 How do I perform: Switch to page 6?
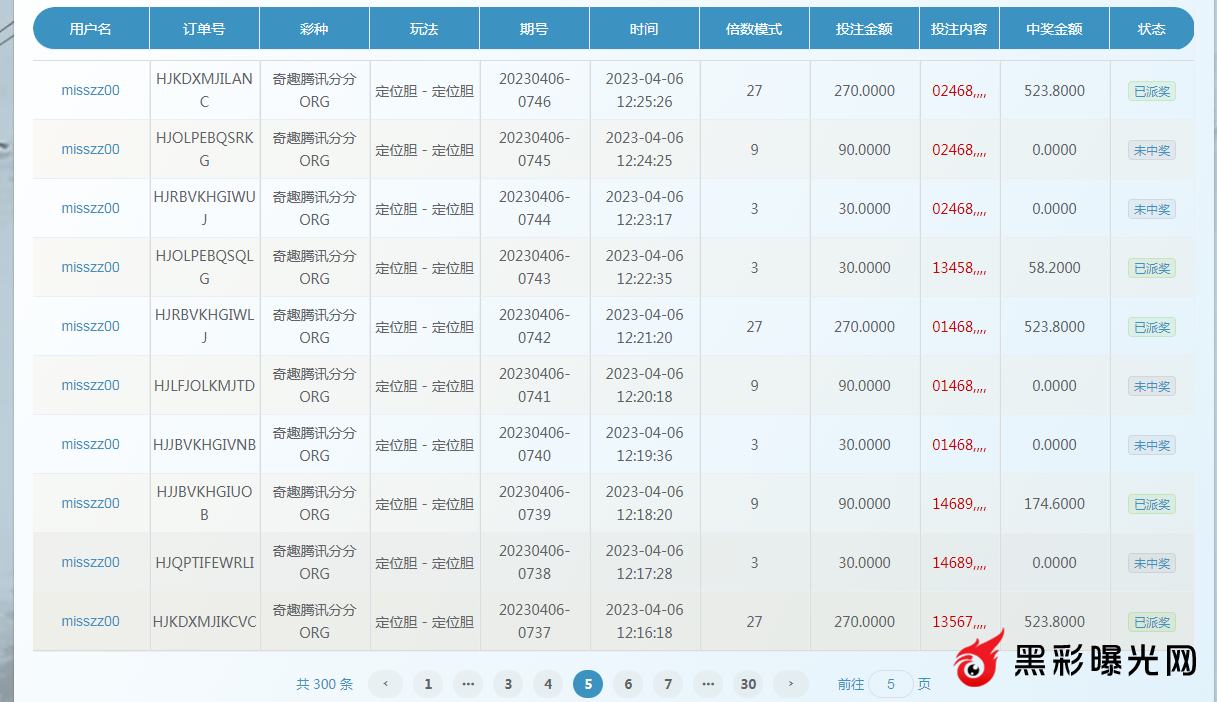(x=628, y=684)
